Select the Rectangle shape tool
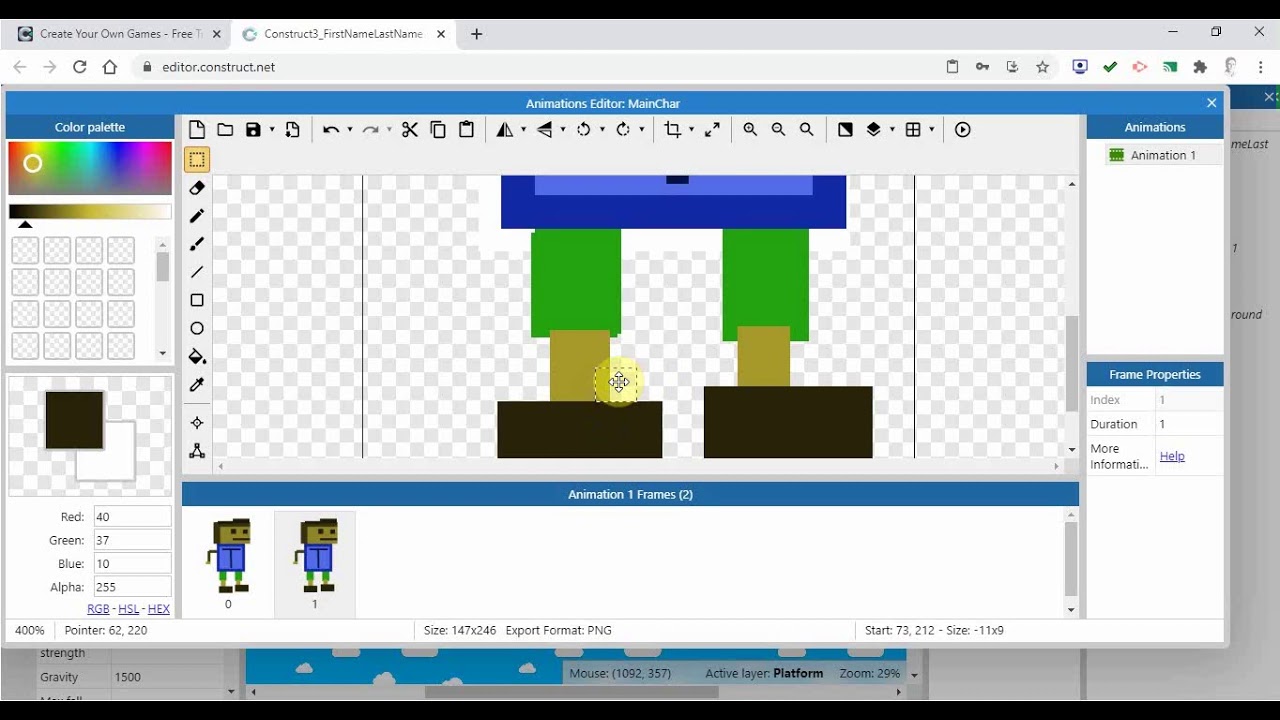 coord(197,300)
